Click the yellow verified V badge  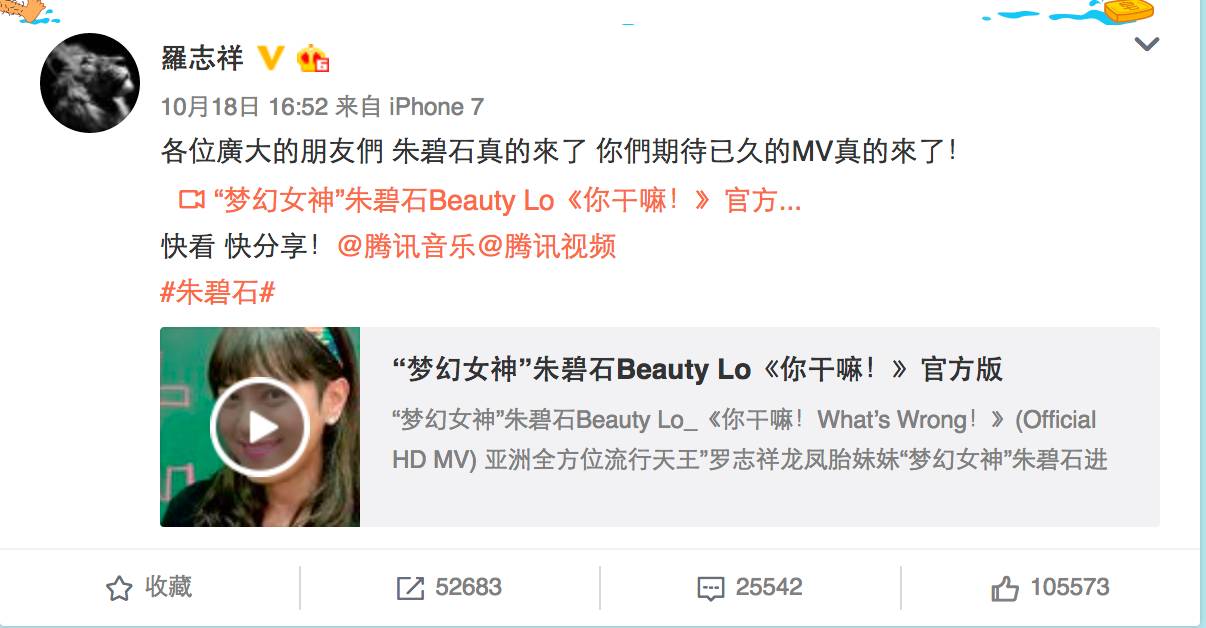tap(270, 59)
